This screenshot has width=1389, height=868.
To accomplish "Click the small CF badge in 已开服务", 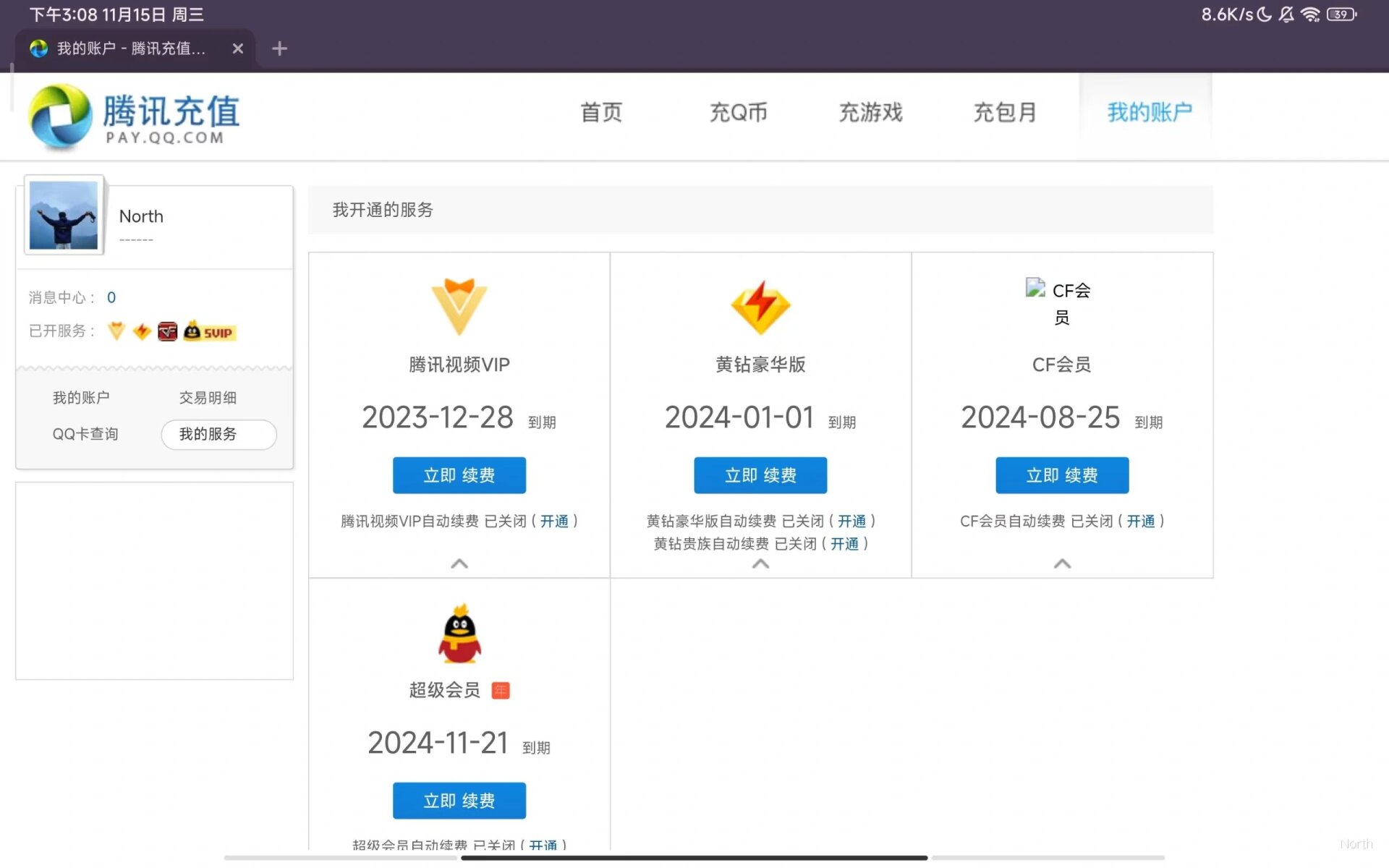I will pyautogui.click(x=167, y=331).
